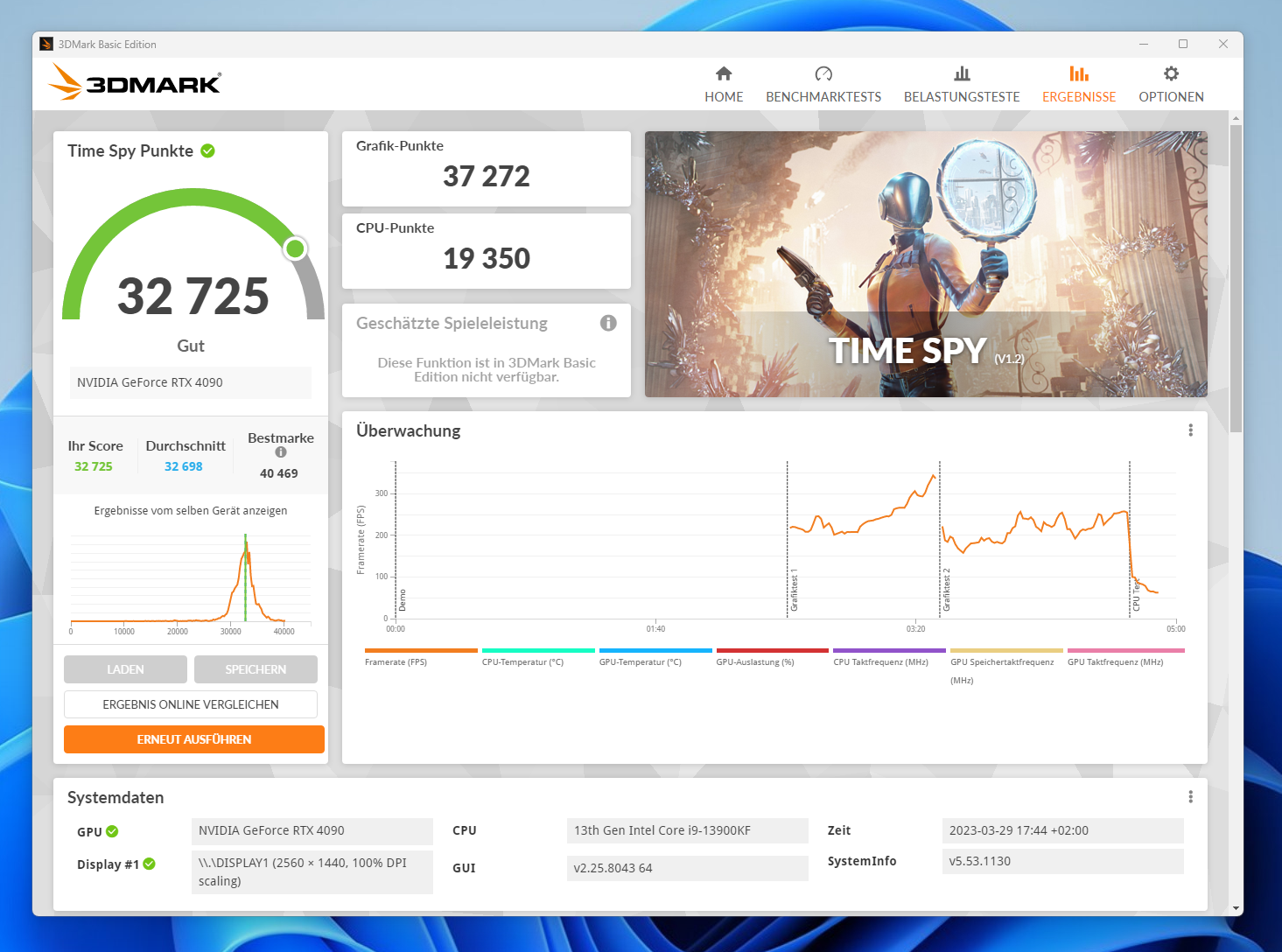Click the green check next to GPU

coord(112,831)
